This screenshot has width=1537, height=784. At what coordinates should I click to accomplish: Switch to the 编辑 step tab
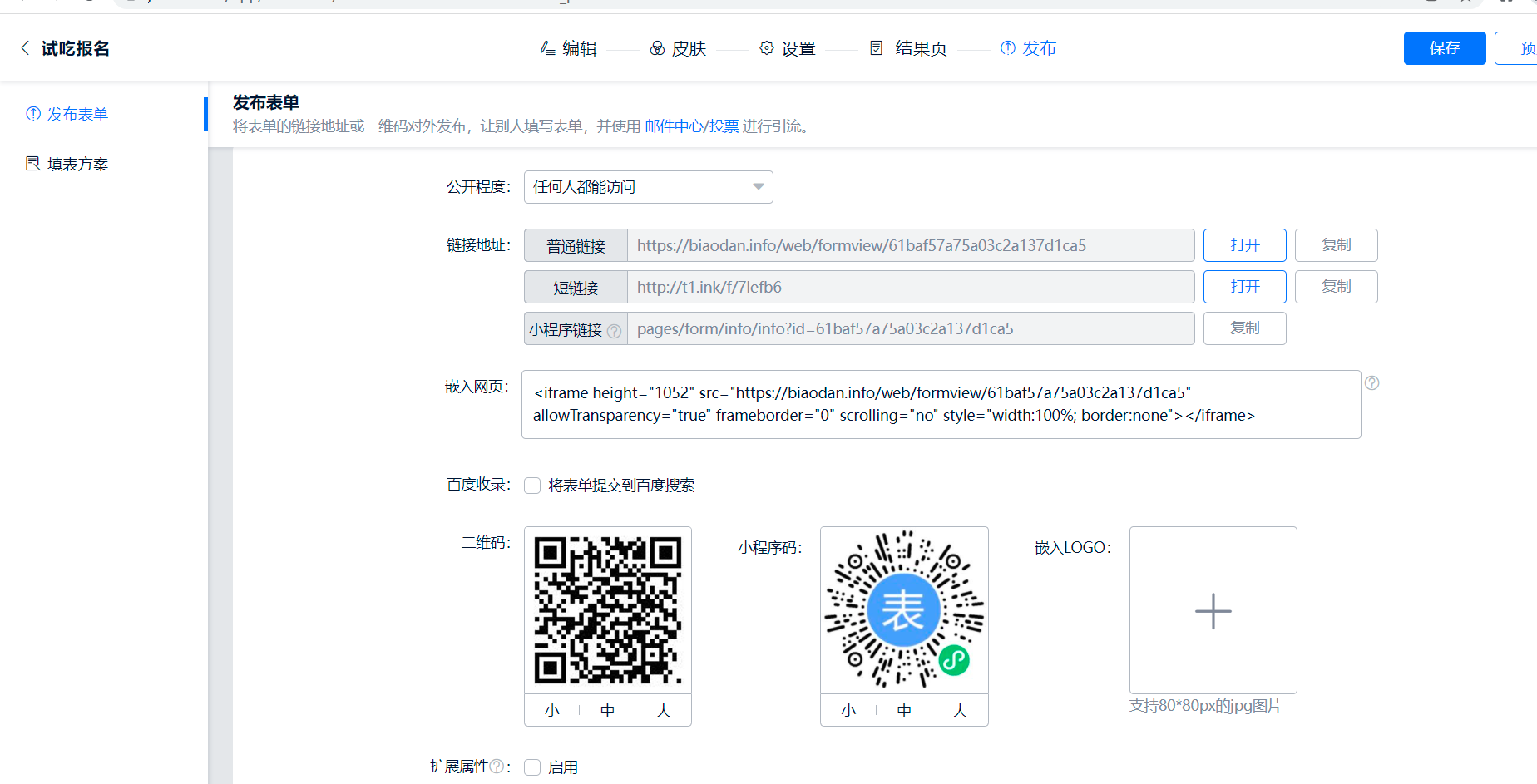click(569, 49)
